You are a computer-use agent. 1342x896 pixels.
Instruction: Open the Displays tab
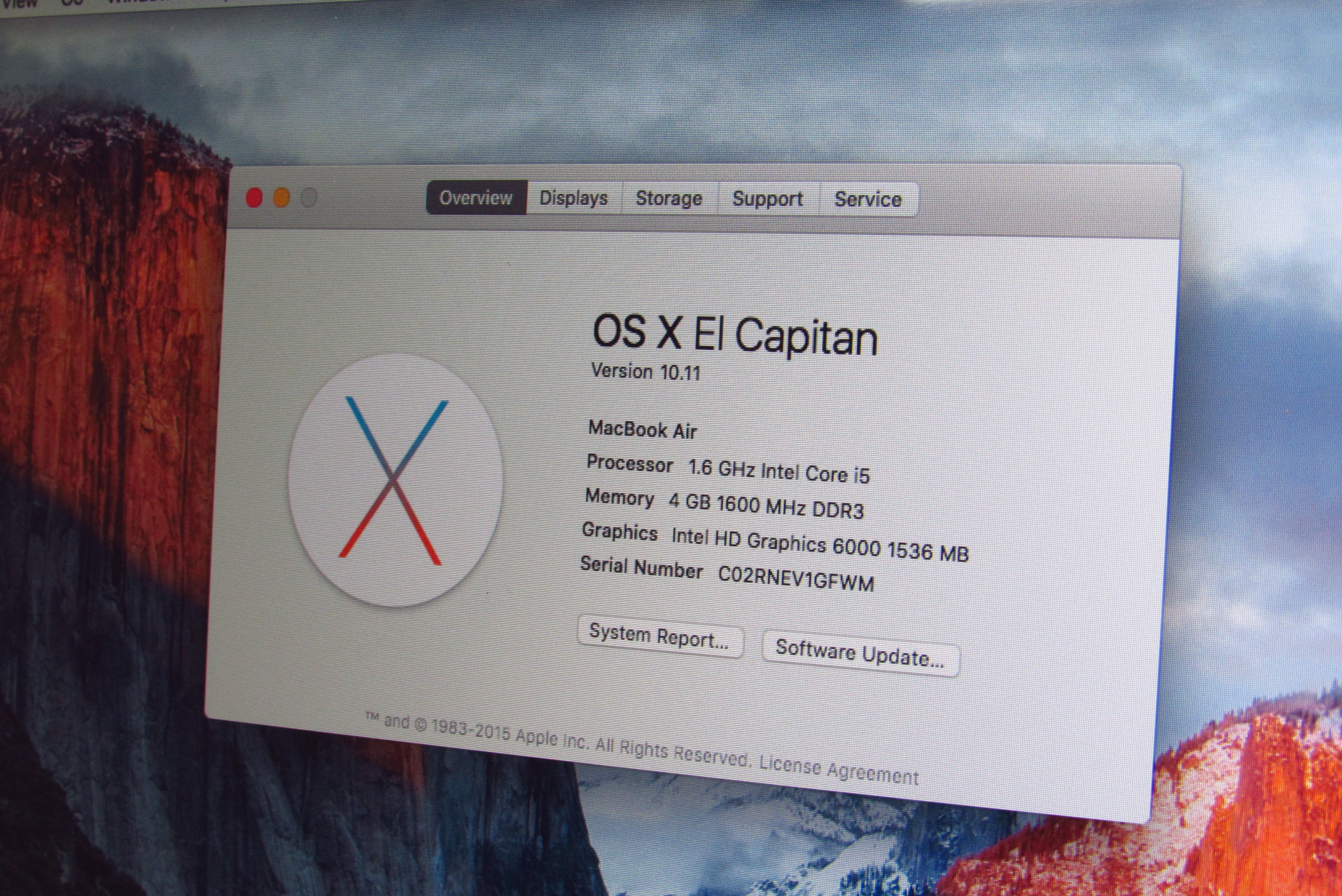[x=573, y=198]
